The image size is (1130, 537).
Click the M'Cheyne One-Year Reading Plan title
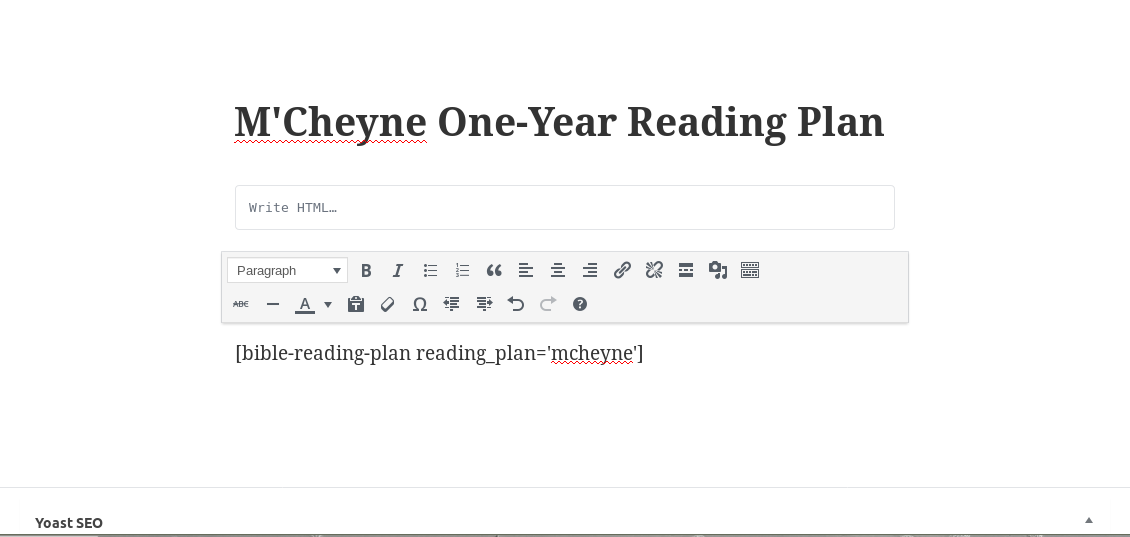pyautogui.click(x=559, y=122)
